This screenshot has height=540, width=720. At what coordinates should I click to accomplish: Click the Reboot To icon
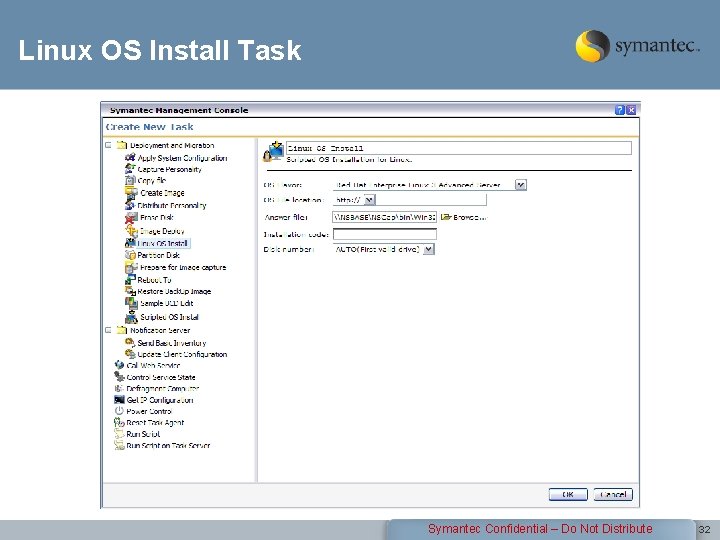(x=130, y=280)
